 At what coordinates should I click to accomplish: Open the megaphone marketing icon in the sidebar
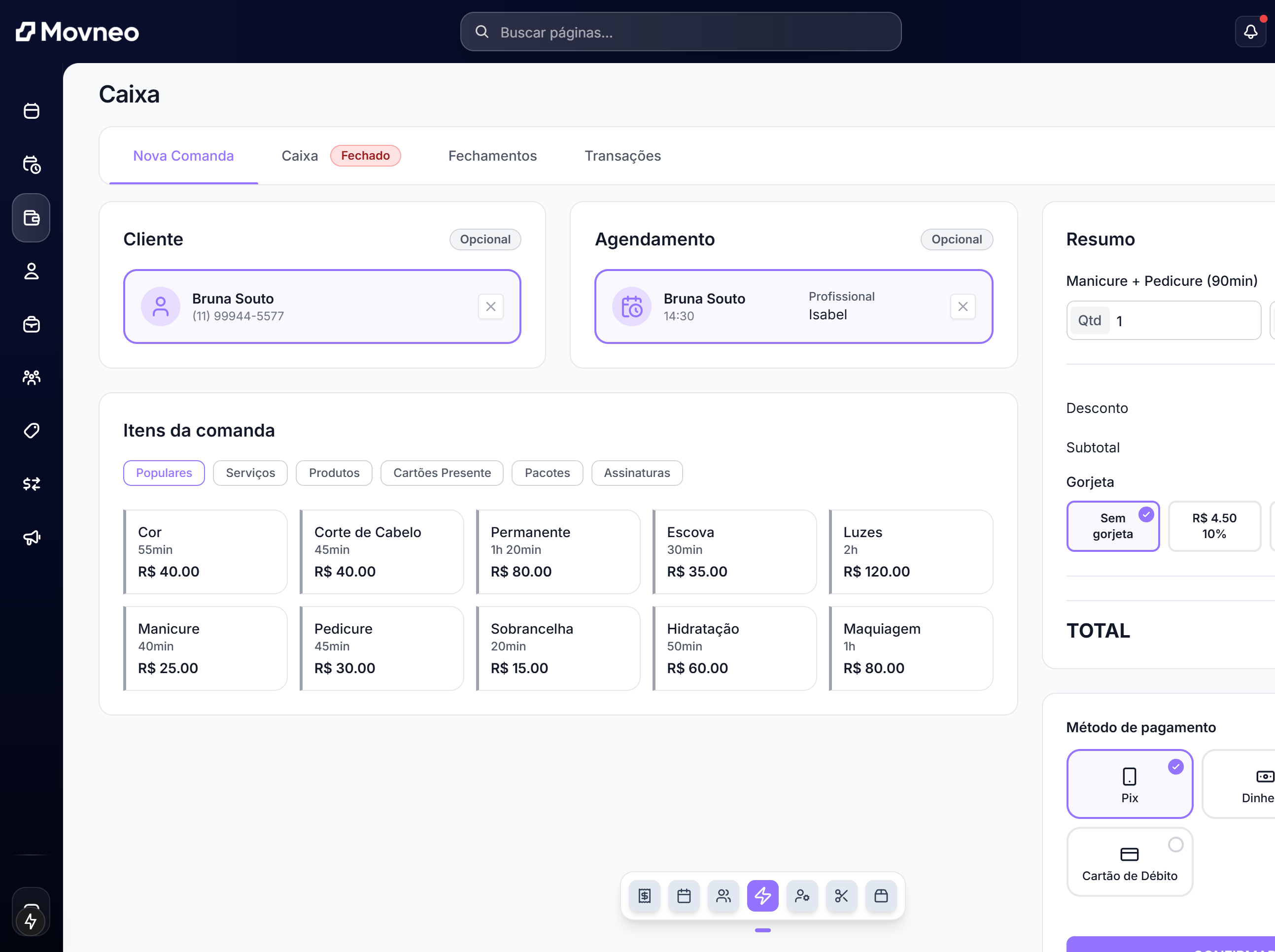(x=31, y=537)
